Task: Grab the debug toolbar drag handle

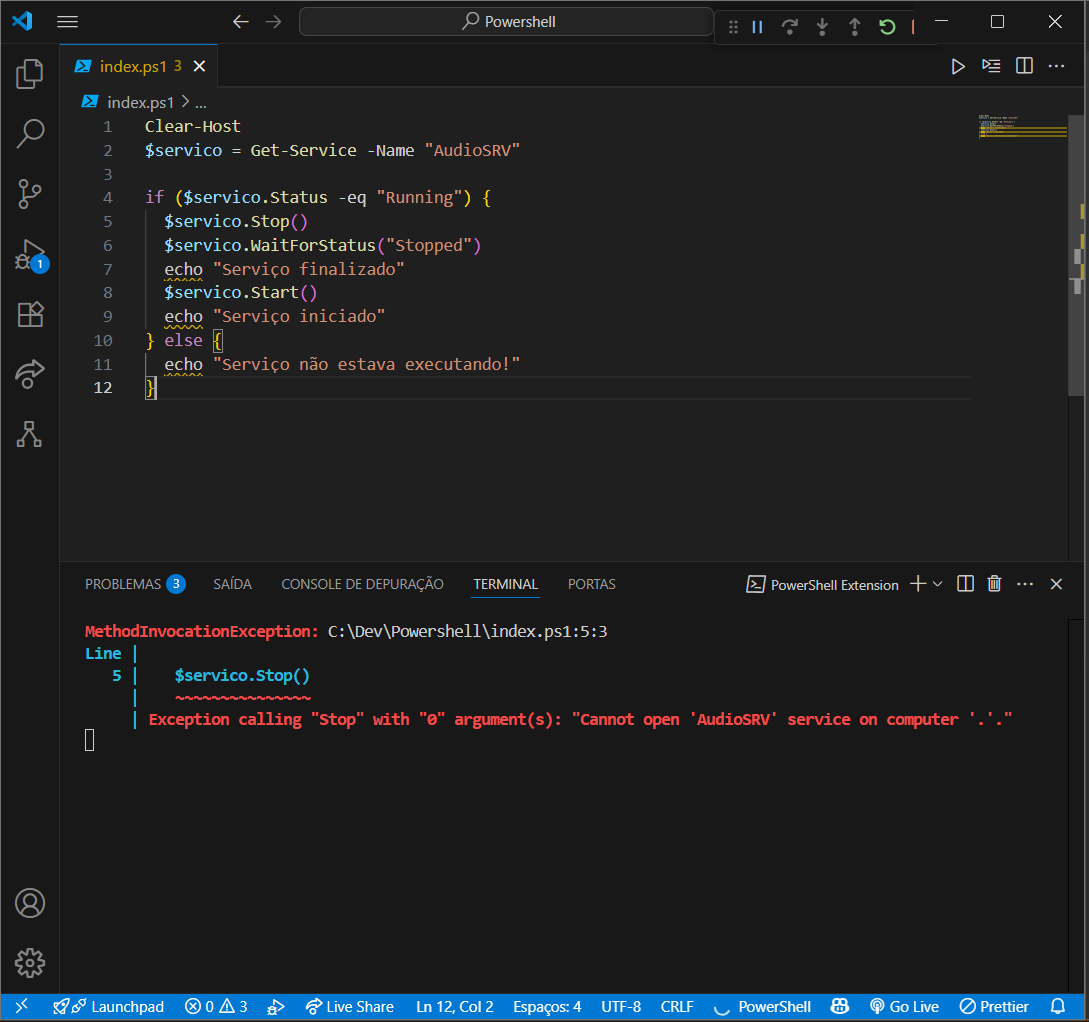Action: tap(733, 27)
